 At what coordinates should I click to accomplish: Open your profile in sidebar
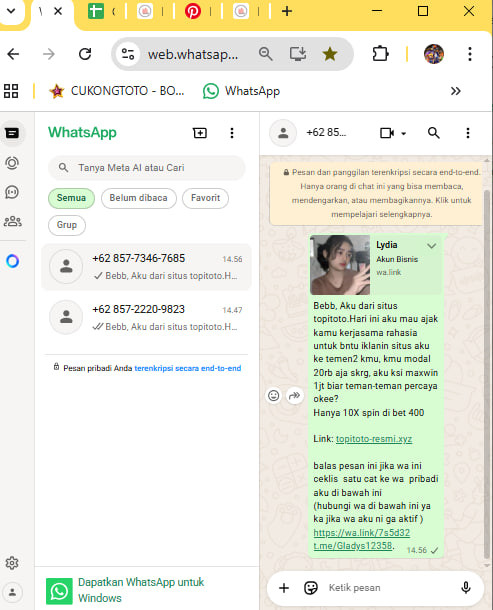pos(12,592)
